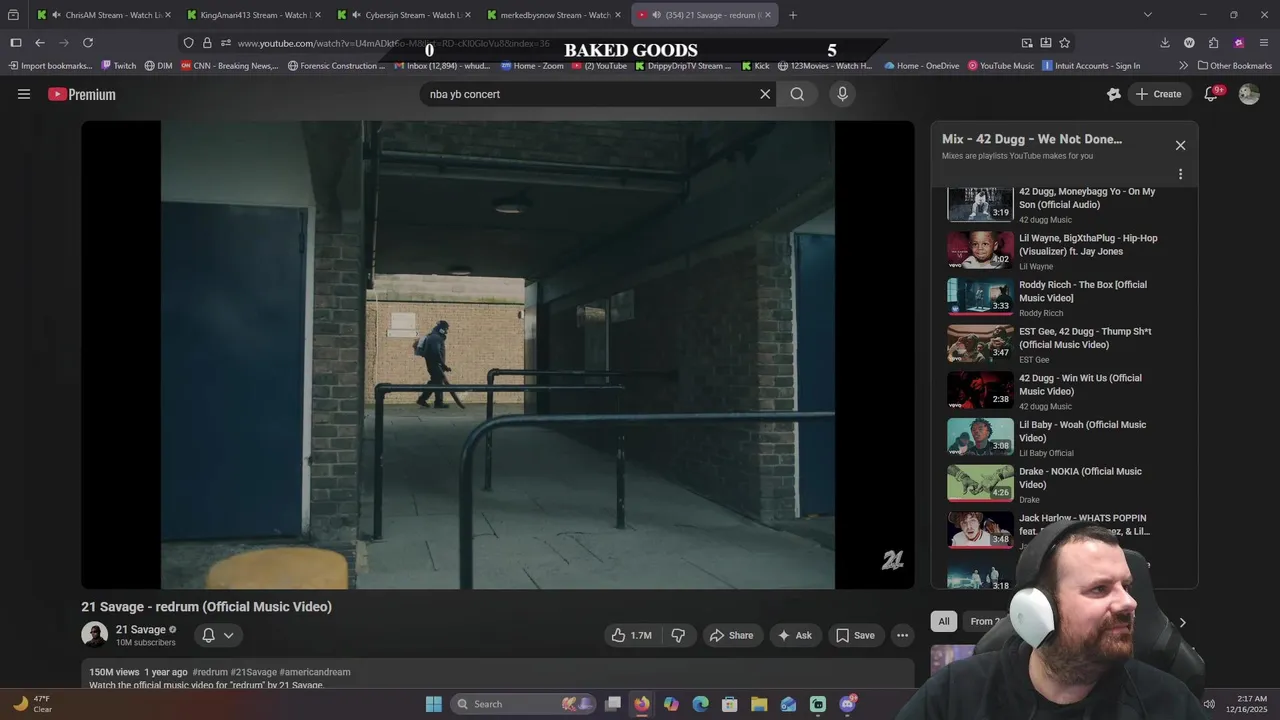Pause the video by clicking the player
This screenshot has width=1280, height=720.
[x=498, y=355]
